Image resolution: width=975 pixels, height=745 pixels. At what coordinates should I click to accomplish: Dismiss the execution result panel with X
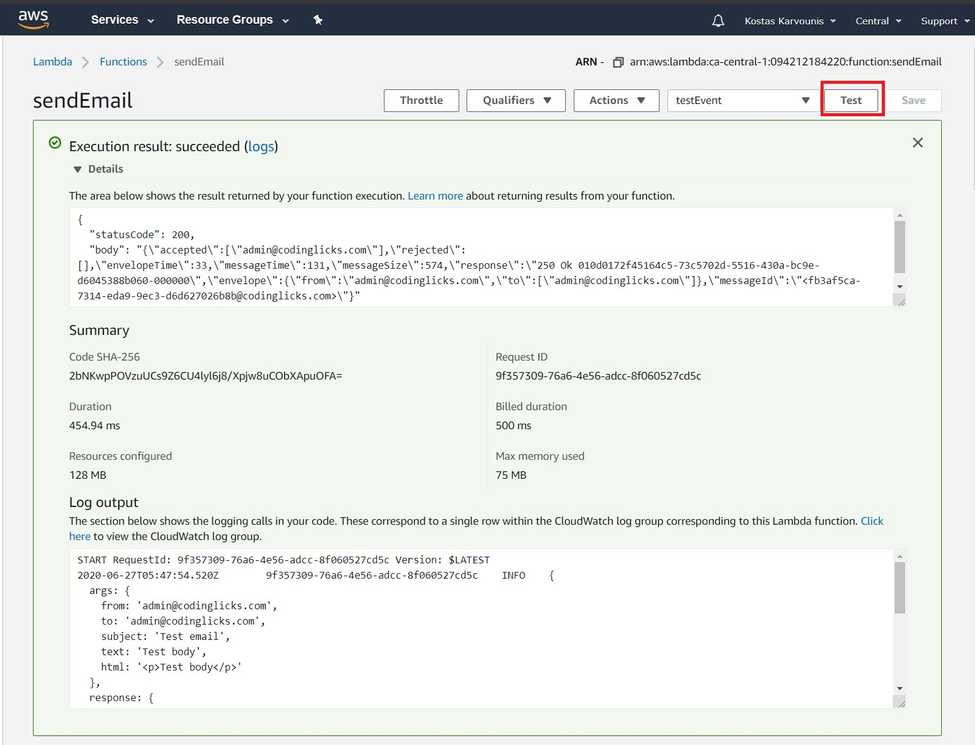917,142
